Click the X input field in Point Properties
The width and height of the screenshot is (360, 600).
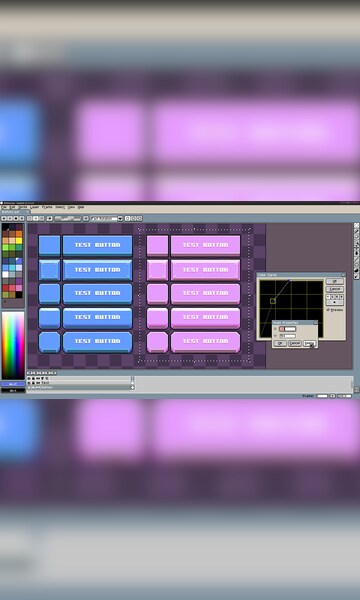click(x=287, y=329)
